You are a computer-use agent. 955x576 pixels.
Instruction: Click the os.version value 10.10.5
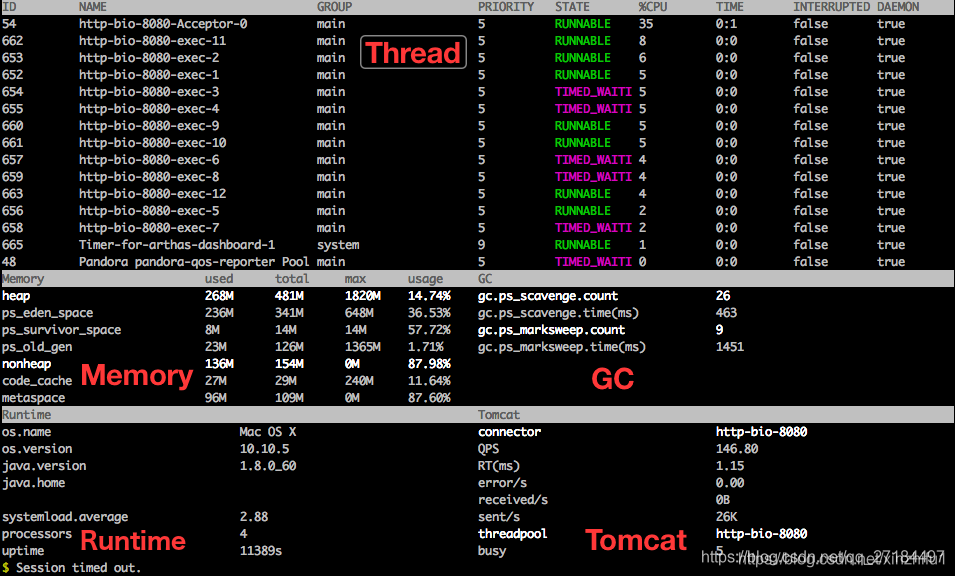tap(265, 449)
